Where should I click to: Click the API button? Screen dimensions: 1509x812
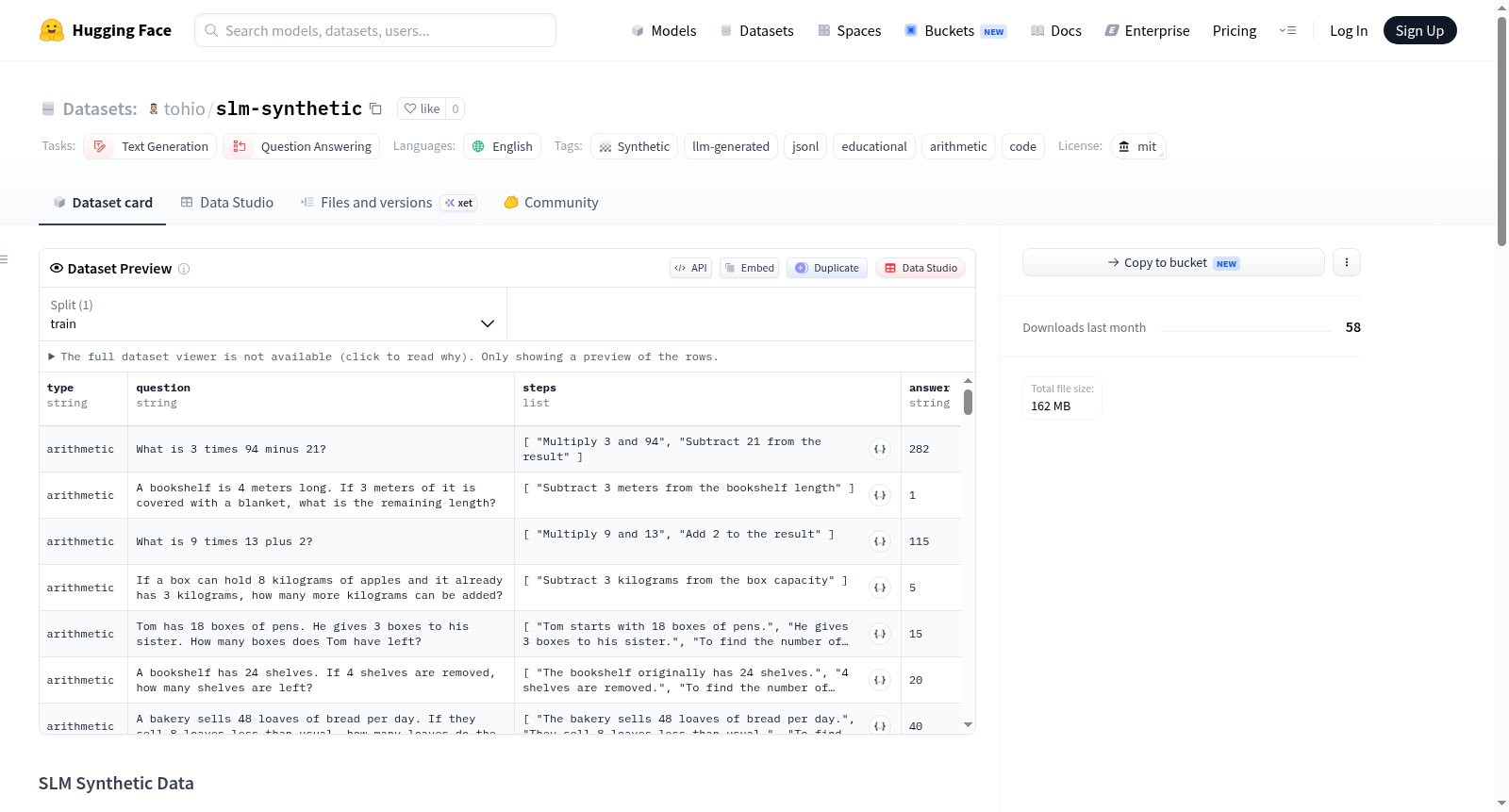[690, 268]
